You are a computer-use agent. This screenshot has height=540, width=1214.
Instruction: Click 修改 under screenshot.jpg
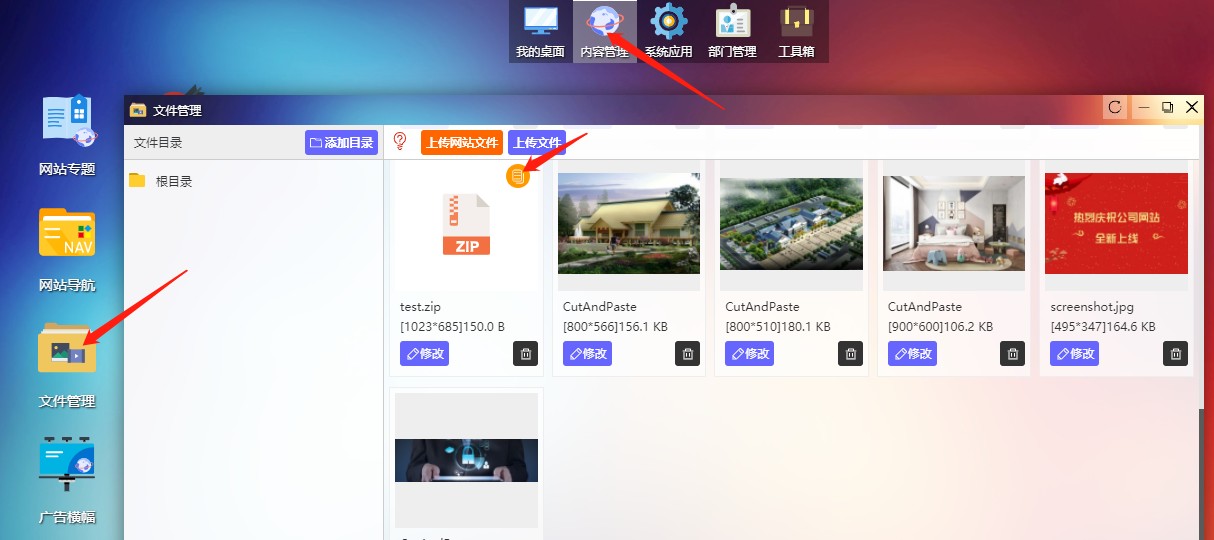(x=1075, y=353)
